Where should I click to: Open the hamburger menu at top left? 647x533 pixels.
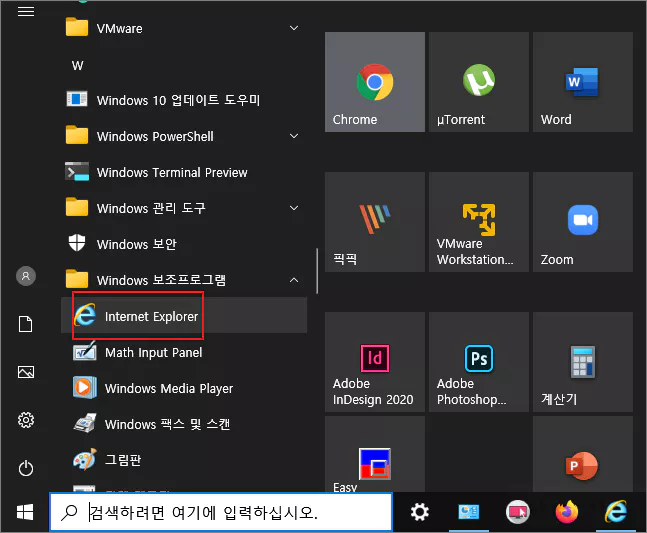click(x=26, y=11)
